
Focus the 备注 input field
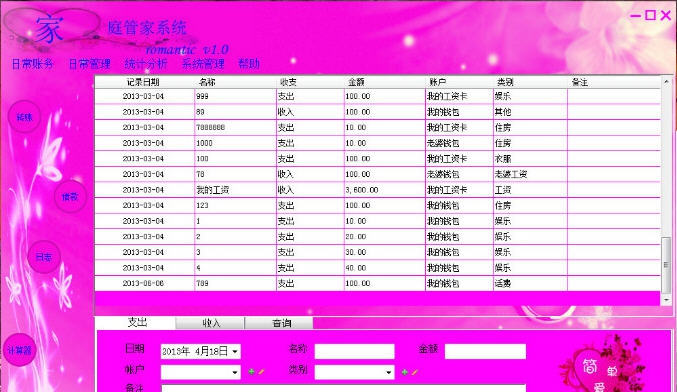(x=344, y=388)
